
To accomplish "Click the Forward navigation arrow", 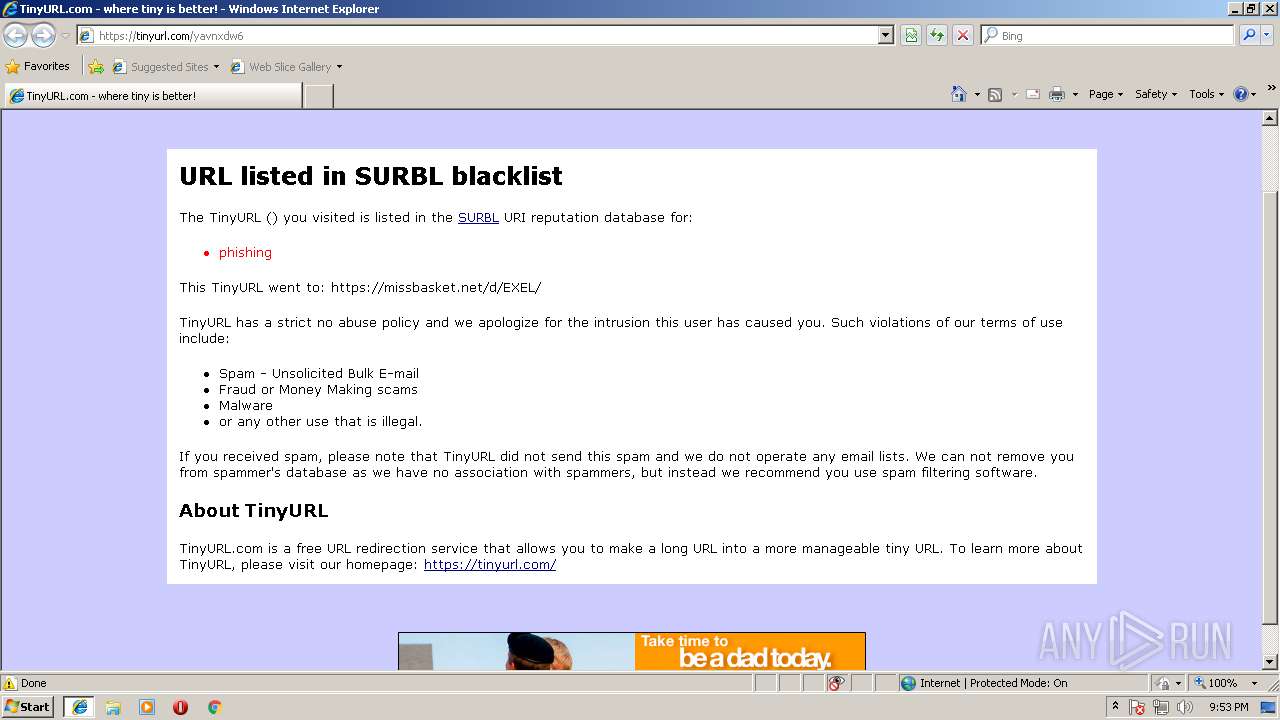I will coord(43,35).
